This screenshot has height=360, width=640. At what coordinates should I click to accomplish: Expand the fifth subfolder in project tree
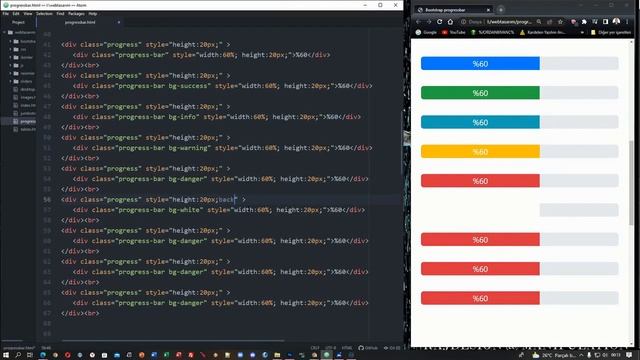pos(11,73)
